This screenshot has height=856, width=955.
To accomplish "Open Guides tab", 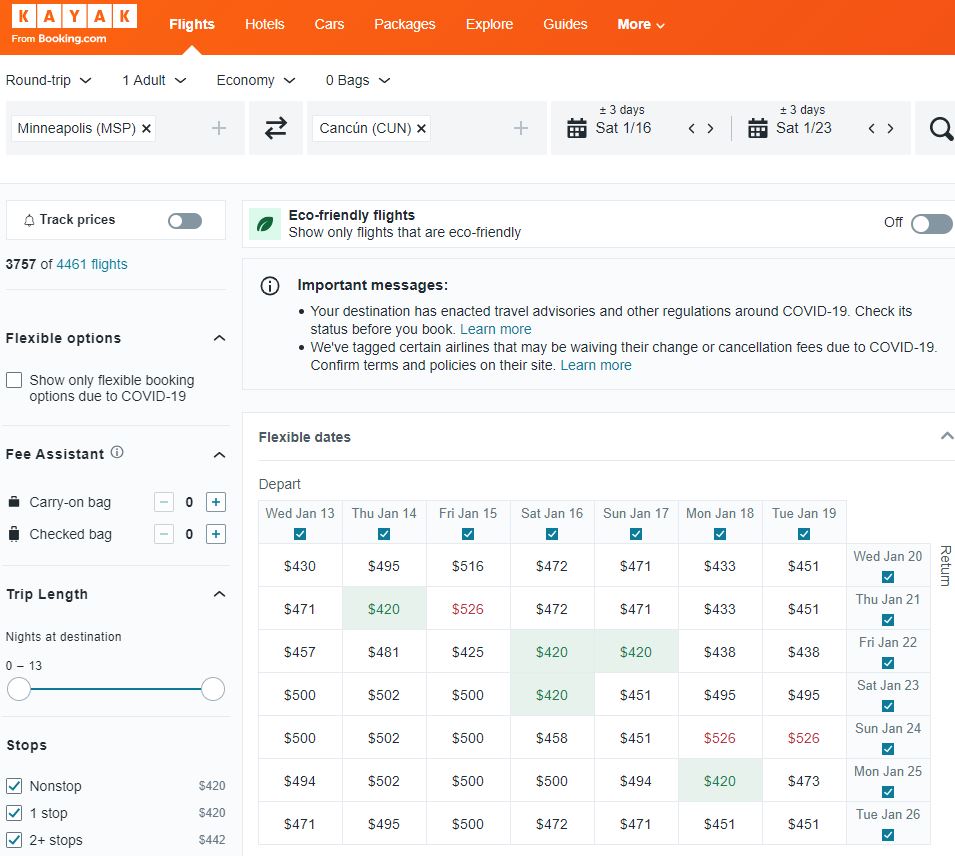I will coord(565,24).
